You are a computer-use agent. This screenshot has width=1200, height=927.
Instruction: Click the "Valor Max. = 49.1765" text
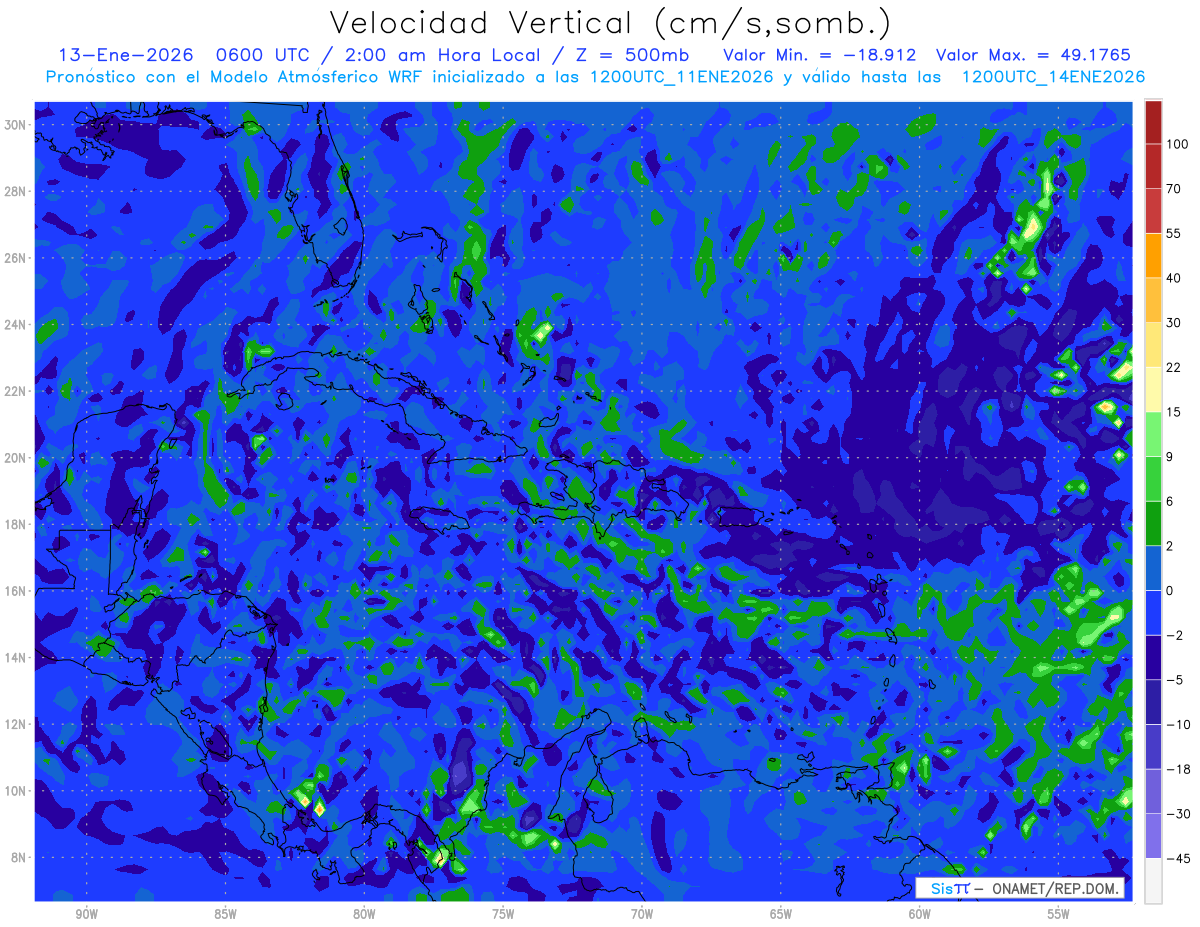(x=1033, y=56)
